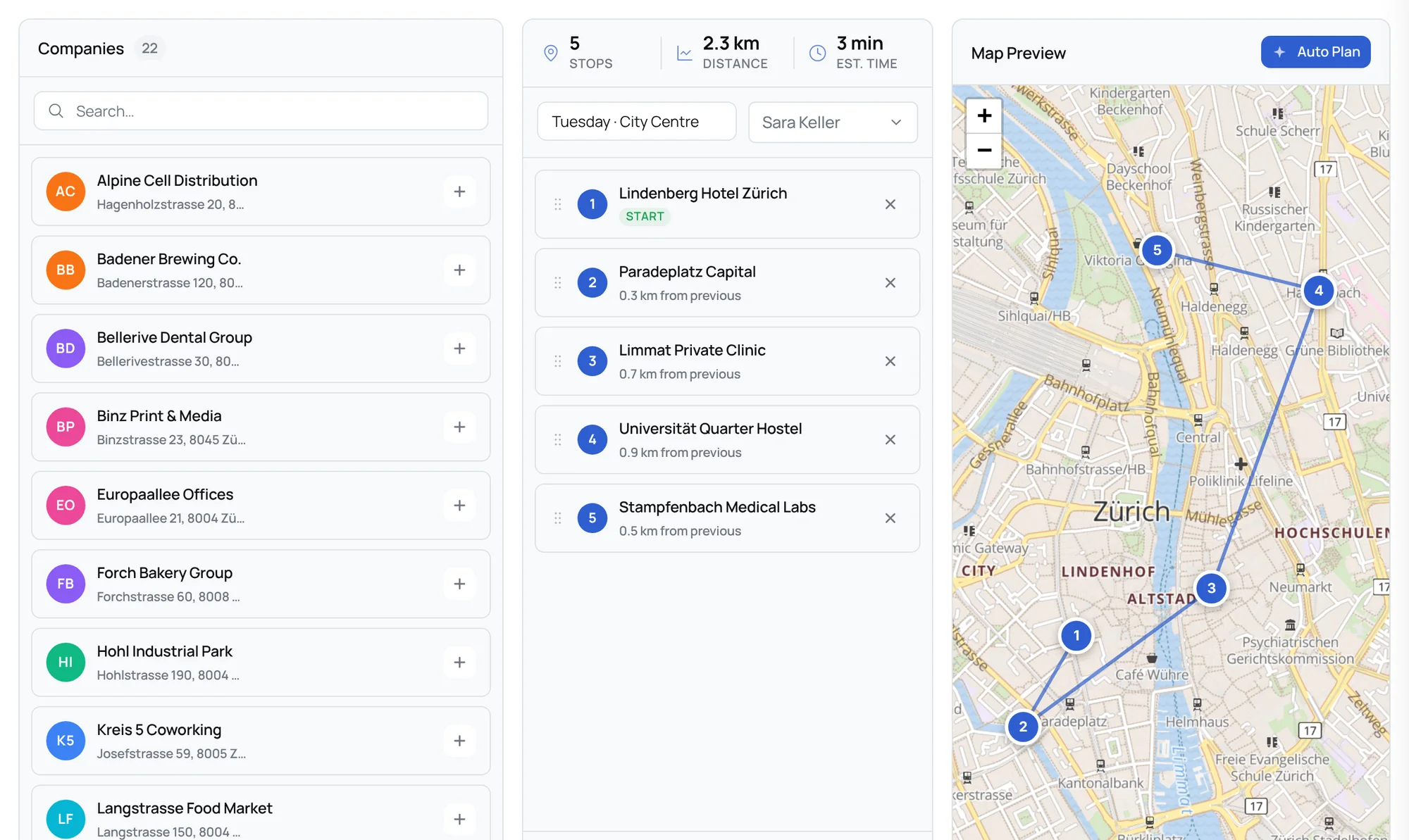Click the START badge on first stop
The width and height of the screenshot is (1409, 840).
pos(645,217)
